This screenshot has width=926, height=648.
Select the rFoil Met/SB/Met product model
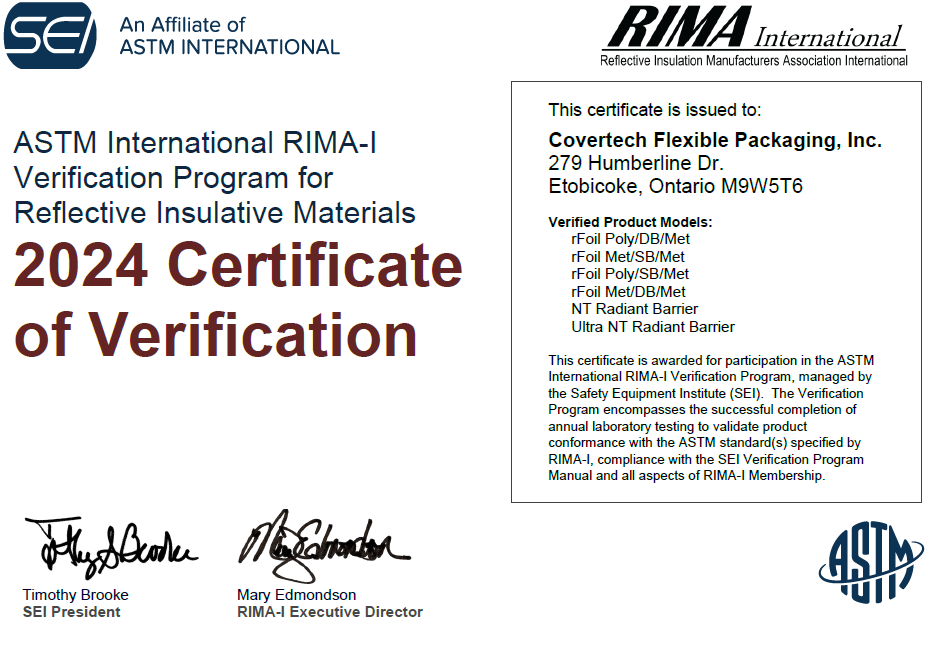[628, 256]
